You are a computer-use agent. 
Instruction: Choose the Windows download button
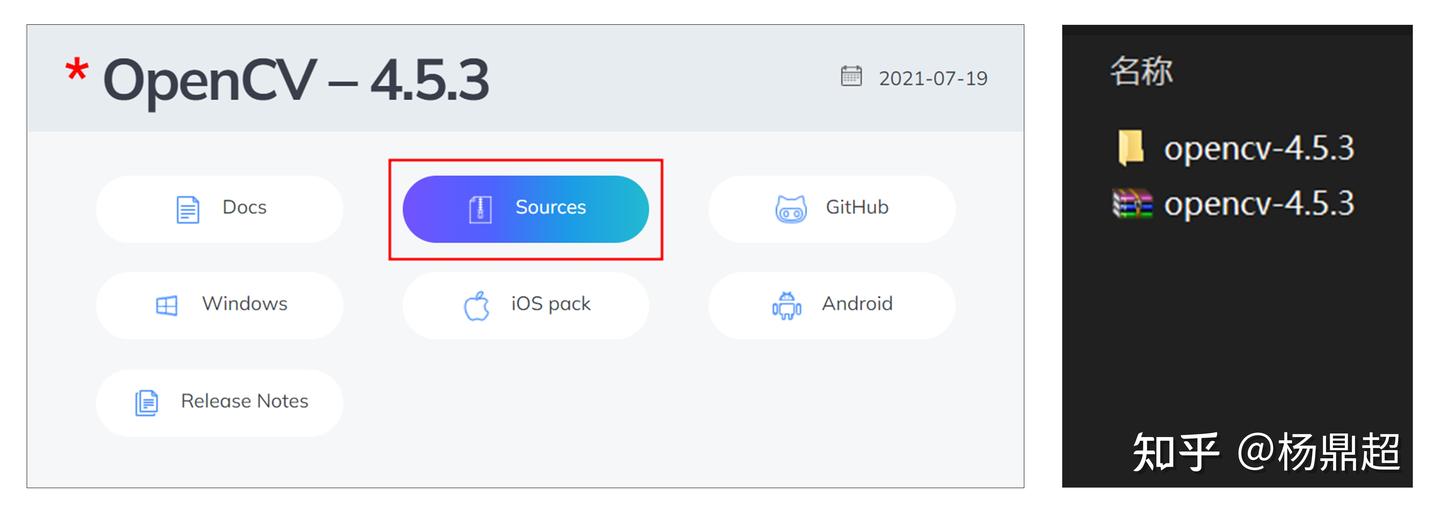(220, 304)
